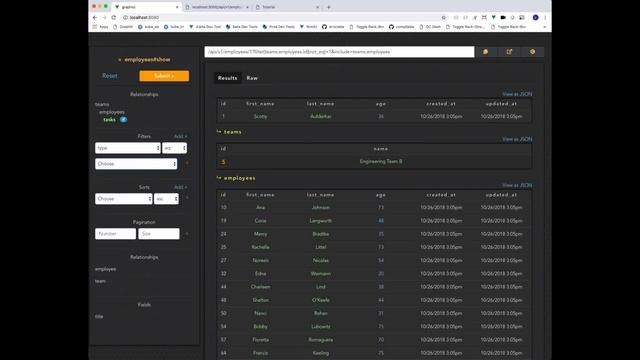The height and width of the screenshot is (360, 640).
Task: Click View as JSON above the Scotty row table
Action: [x=517, y=94]
